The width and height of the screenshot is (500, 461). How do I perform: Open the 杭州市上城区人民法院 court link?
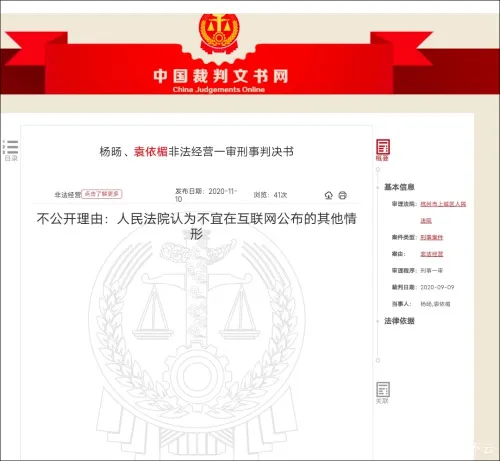click(443, 212)
